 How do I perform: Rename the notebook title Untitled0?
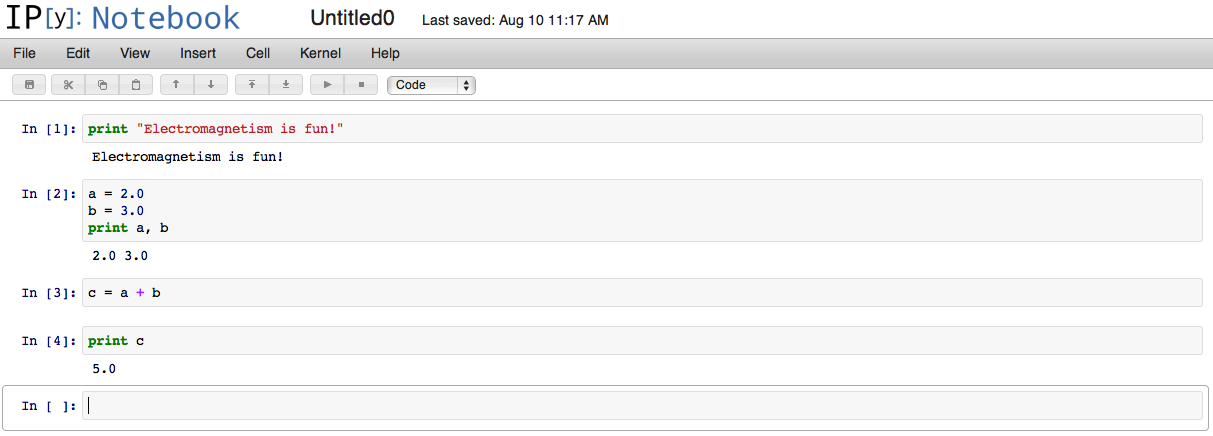pyautogui.click(x=352, y=18)
